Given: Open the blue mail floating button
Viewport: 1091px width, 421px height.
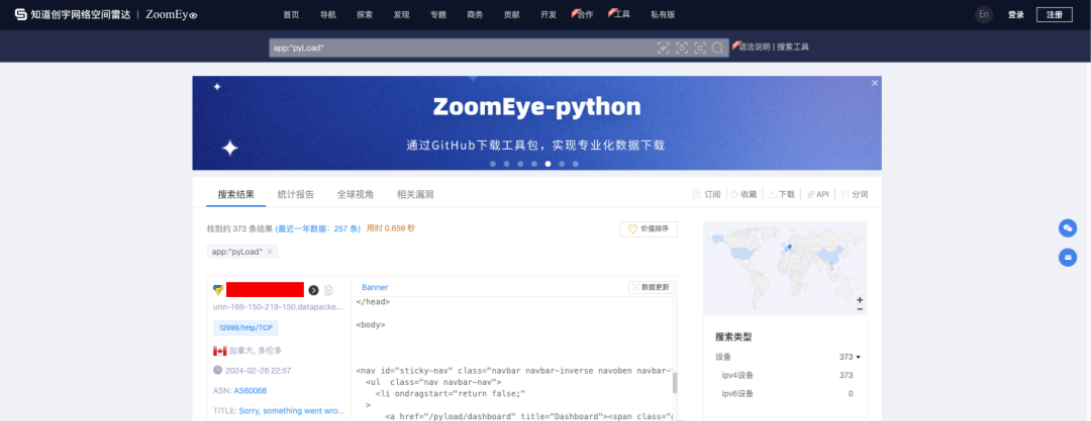Looking at the screenshot, I should (x=1067, y=257).
